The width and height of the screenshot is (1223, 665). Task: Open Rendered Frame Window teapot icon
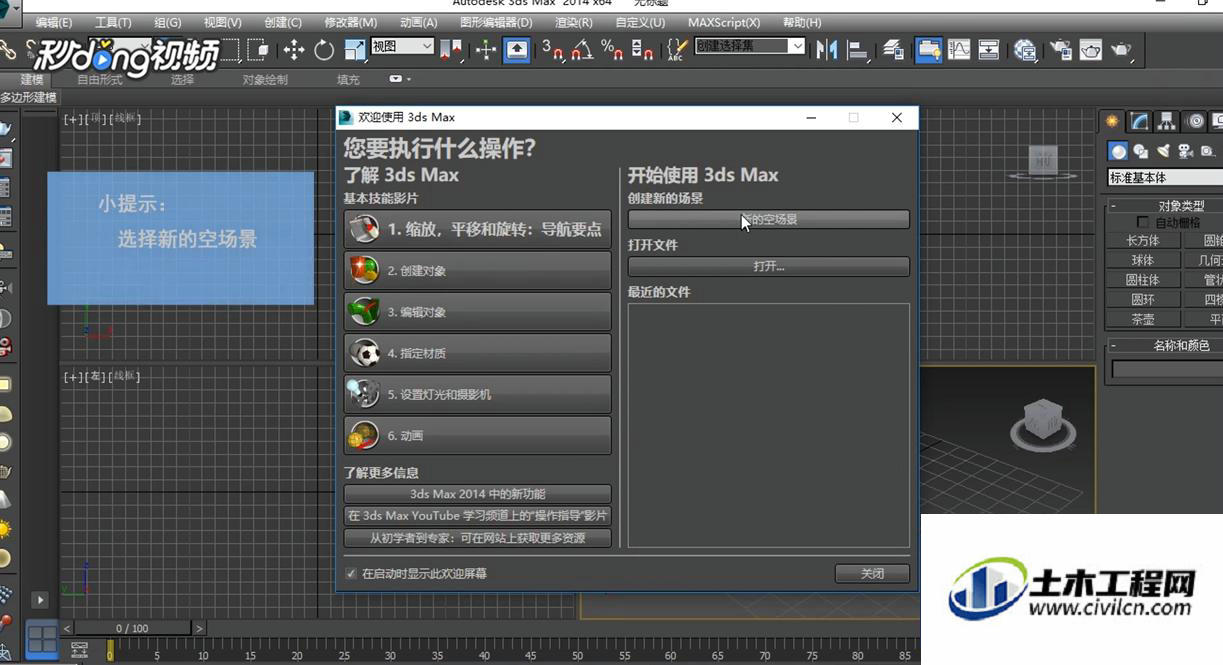coord(1091,49)
